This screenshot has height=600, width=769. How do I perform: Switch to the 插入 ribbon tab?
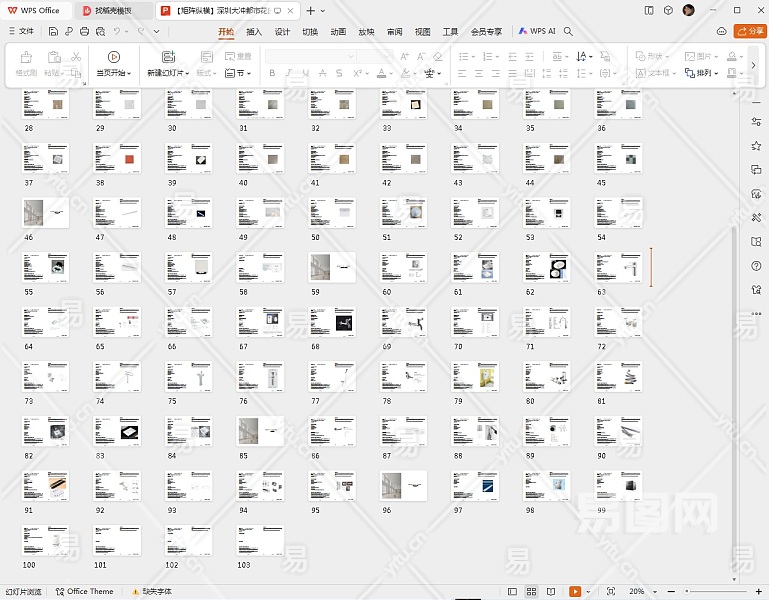coord(254,31)
